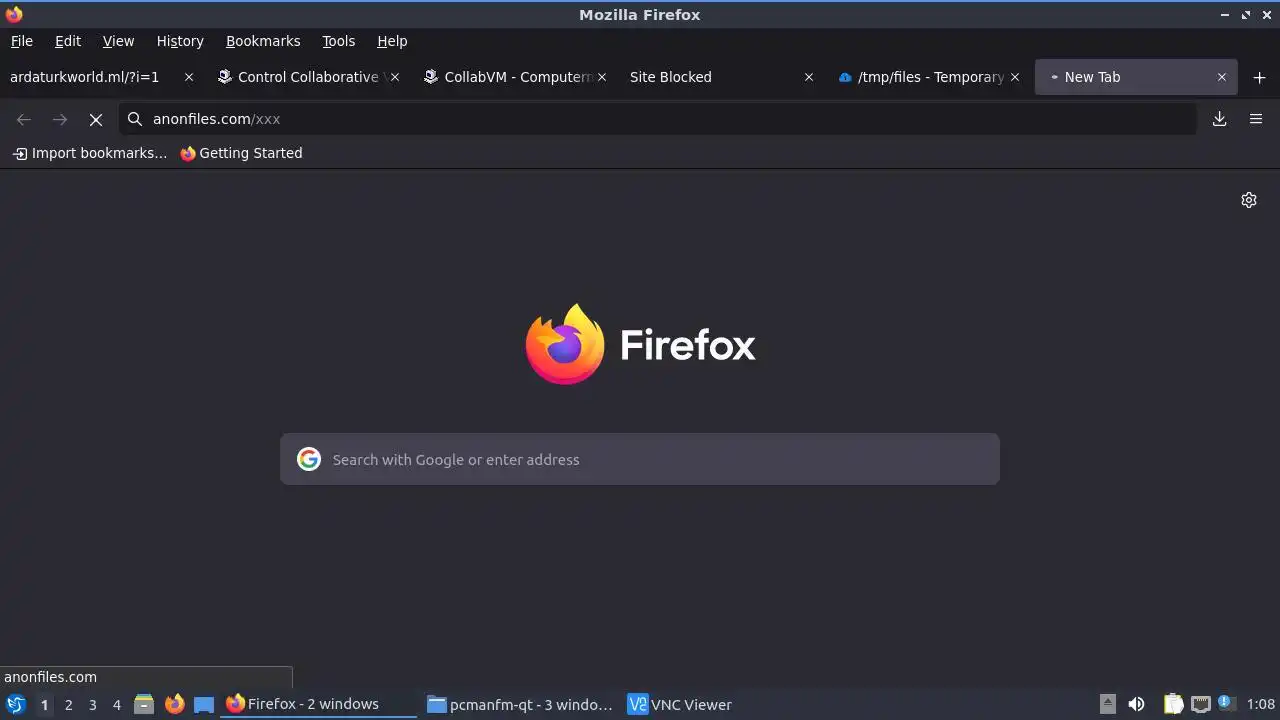Screen dimensions: 1280x720
Task: Click the search magnifier icon in the address bar
Action: click(x=135, y=119)
